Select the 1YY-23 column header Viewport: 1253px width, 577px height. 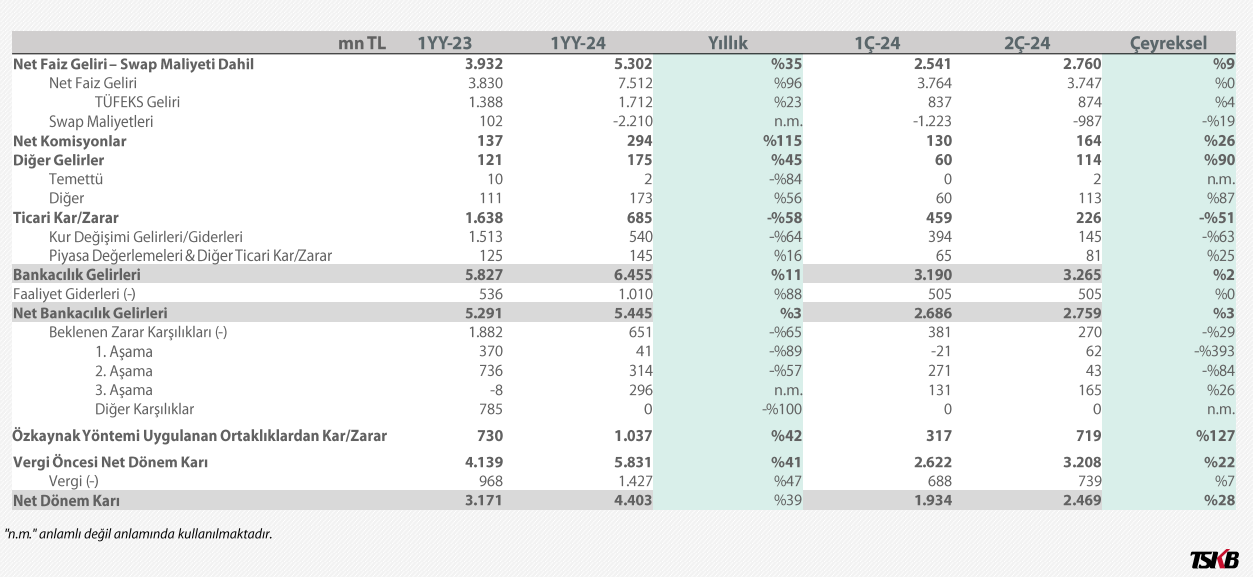(444, 43)
